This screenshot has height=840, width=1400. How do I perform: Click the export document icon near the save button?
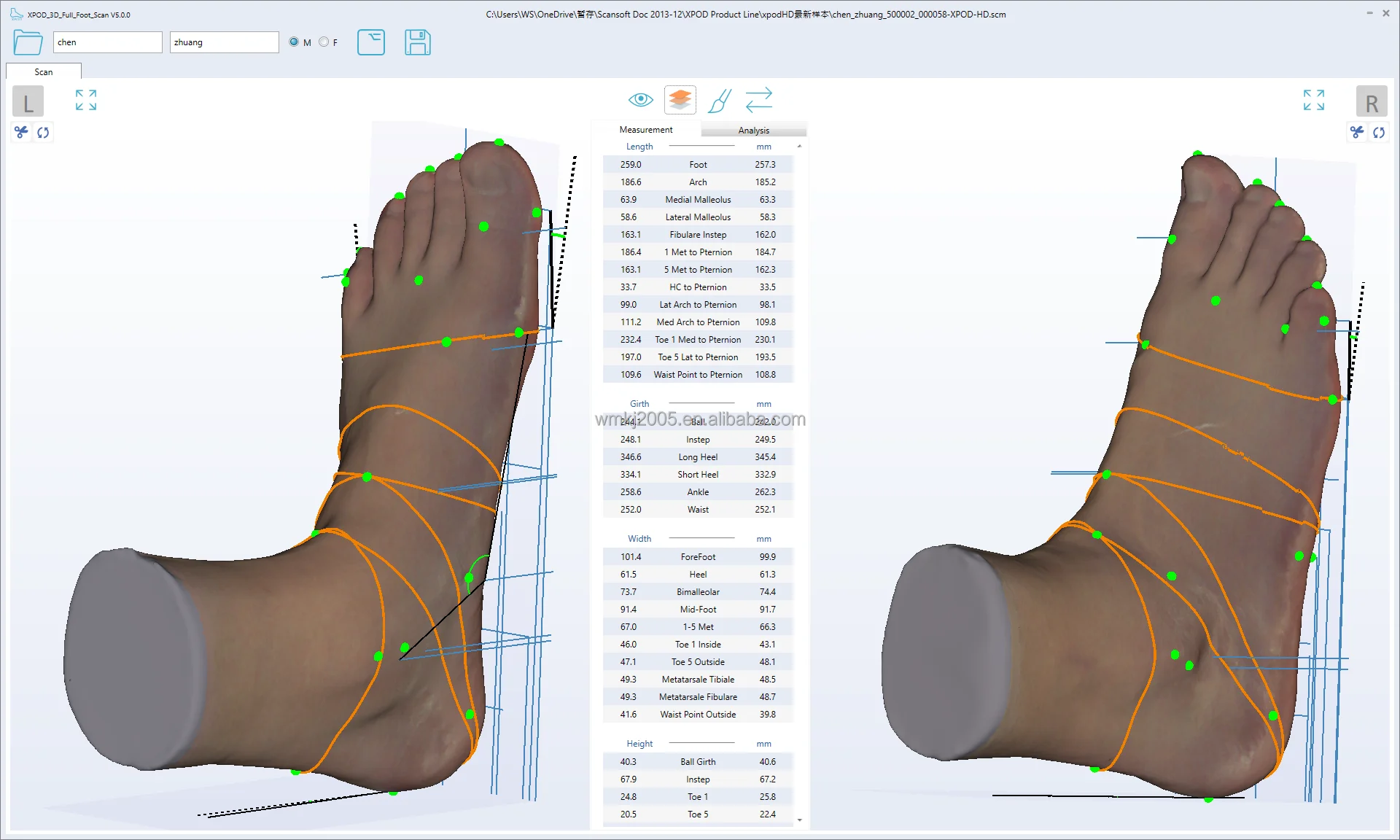click(371, 42)
